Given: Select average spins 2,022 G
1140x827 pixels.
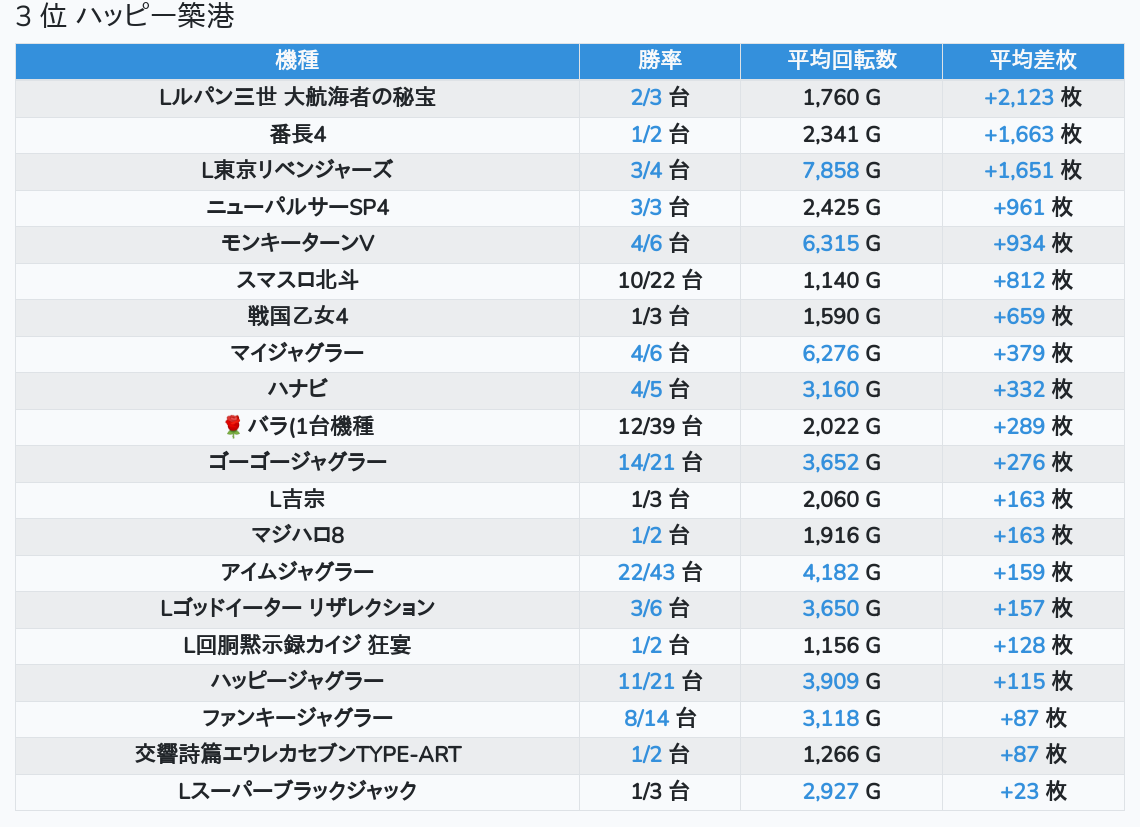Looking at the screenshot, I should pos(842,426).
